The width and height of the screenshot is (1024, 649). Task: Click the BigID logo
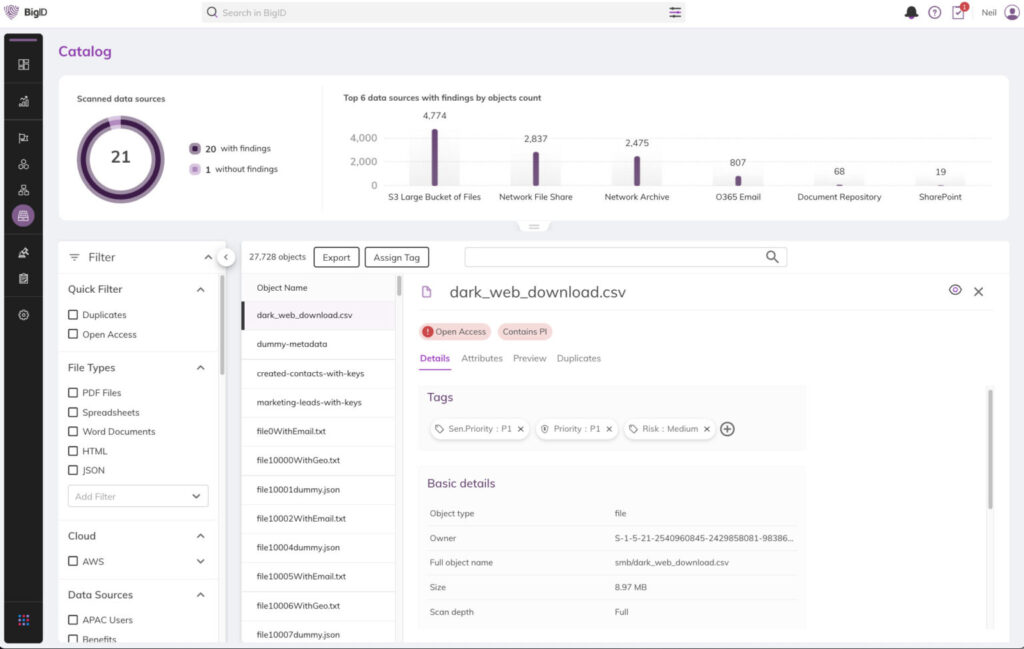26,12
